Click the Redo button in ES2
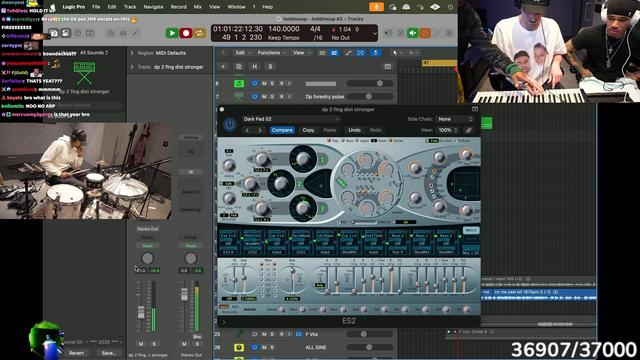 click(376, 130)
